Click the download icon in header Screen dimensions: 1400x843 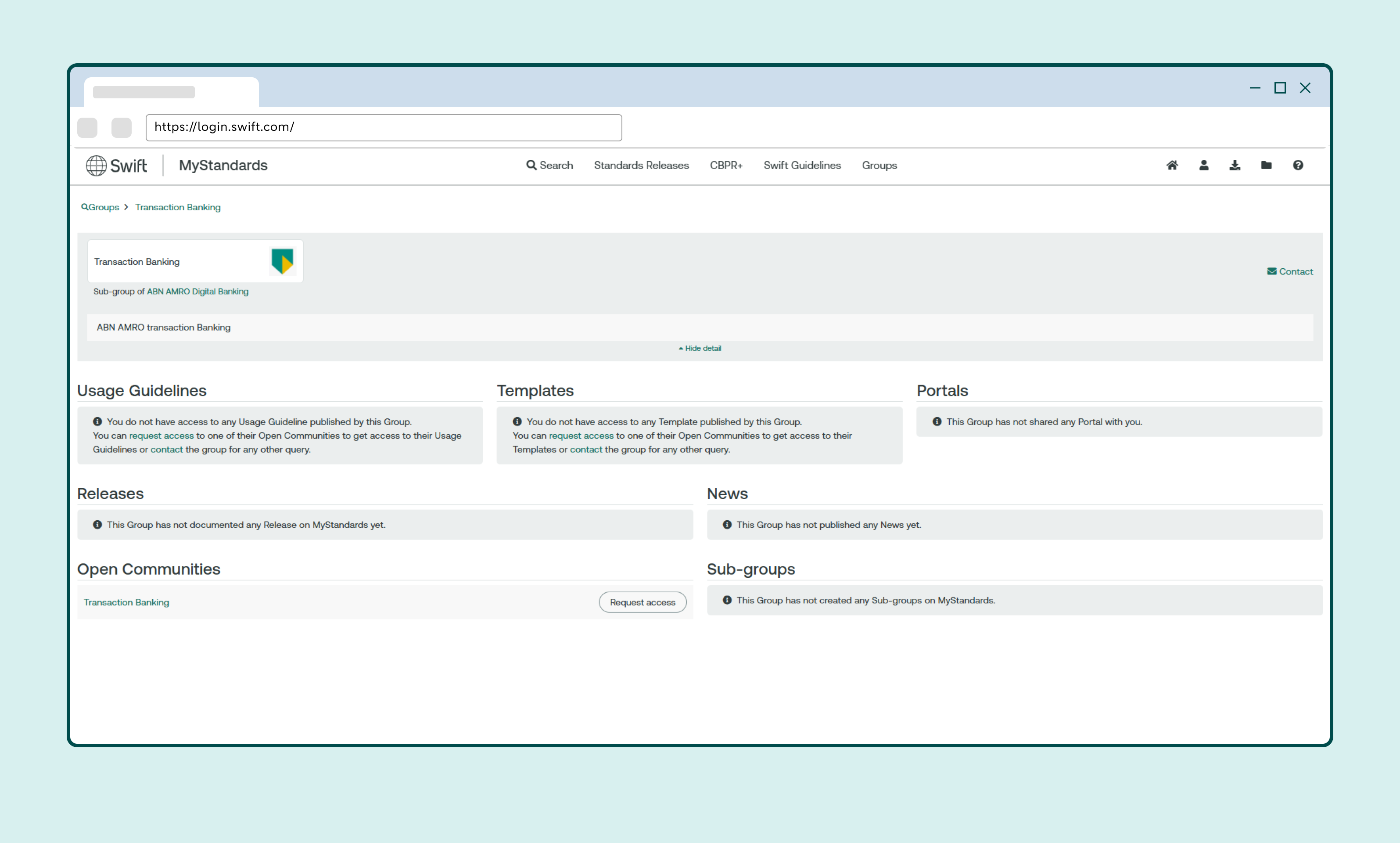click(x=1235, y=165)
